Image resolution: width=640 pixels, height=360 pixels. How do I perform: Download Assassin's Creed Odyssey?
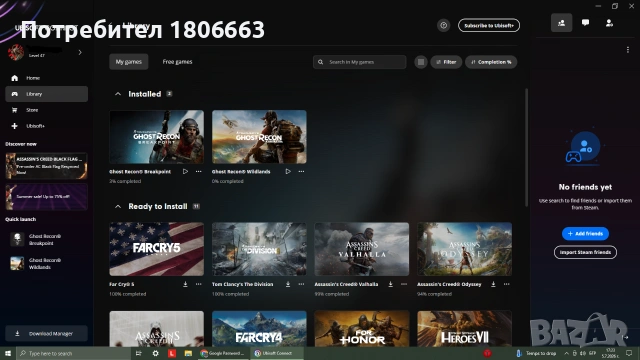point(493,284)
